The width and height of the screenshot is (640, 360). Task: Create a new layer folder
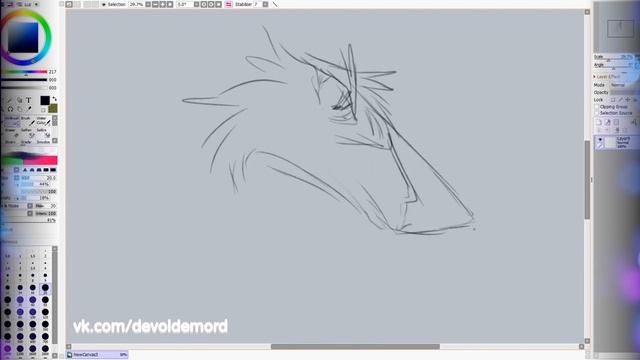pyautogui.click(x=616, y=122)
